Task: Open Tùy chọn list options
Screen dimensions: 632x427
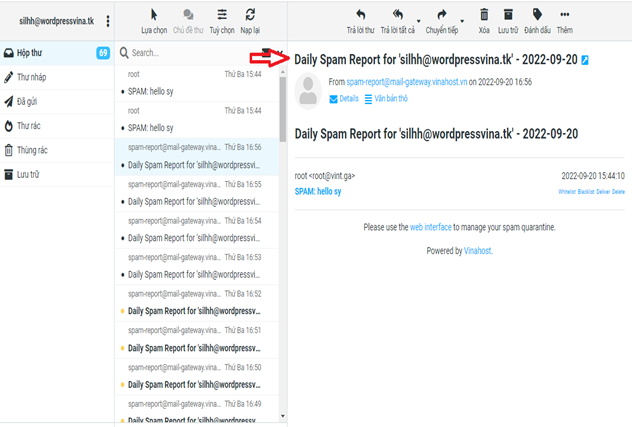Action: pos(222,15)
